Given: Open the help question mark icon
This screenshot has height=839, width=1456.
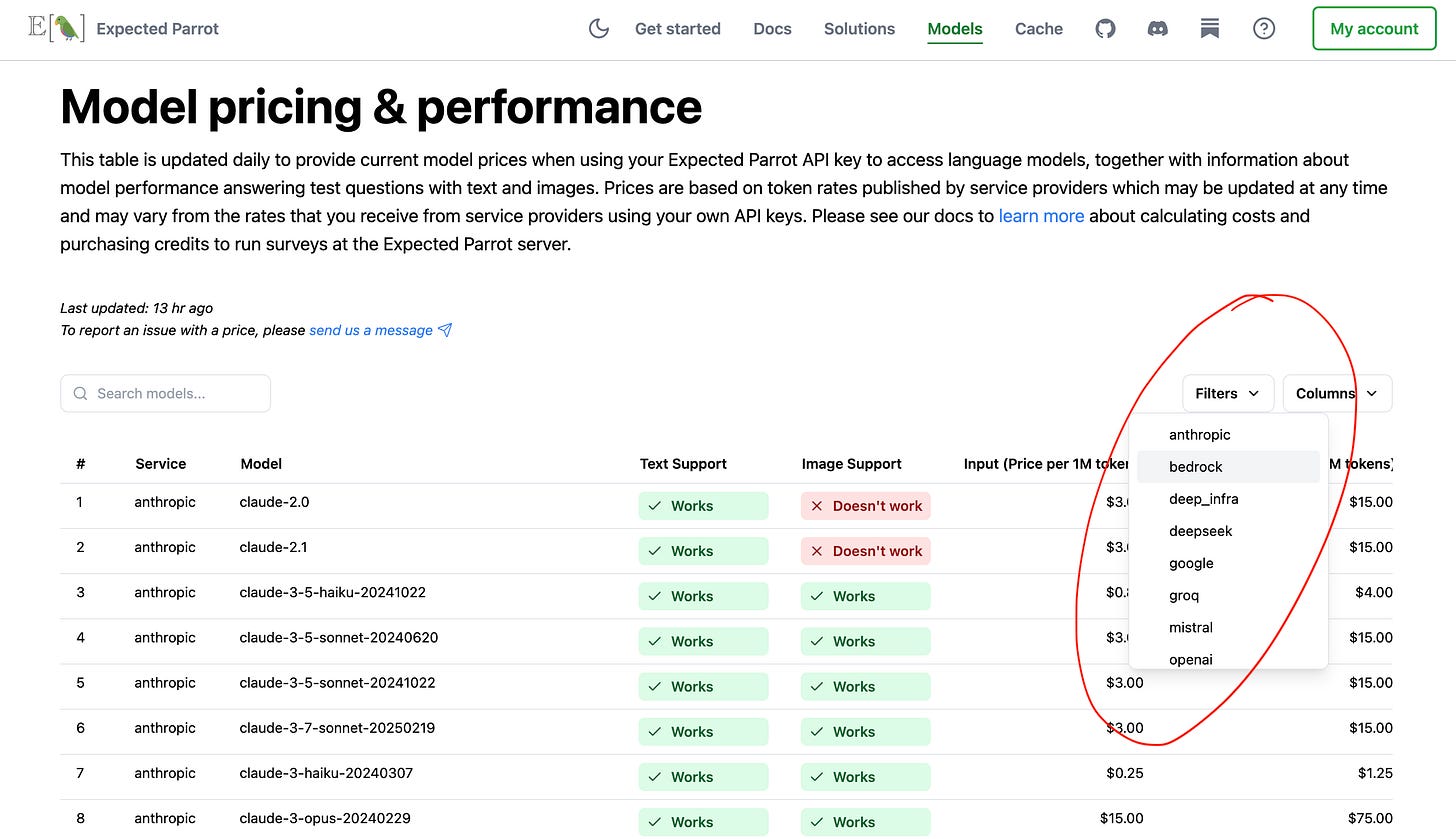Looking at the screenshot, I should tap(1264, 29).
